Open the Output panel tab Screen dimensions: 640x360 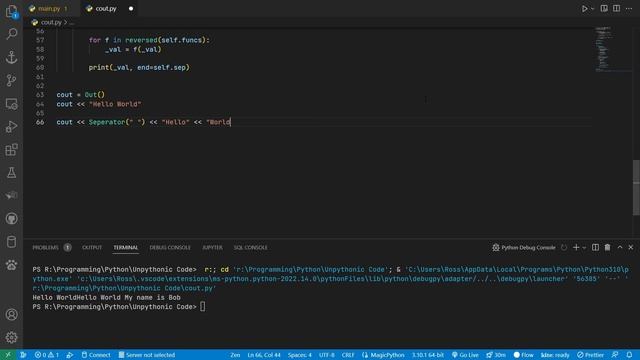(92, 247)
